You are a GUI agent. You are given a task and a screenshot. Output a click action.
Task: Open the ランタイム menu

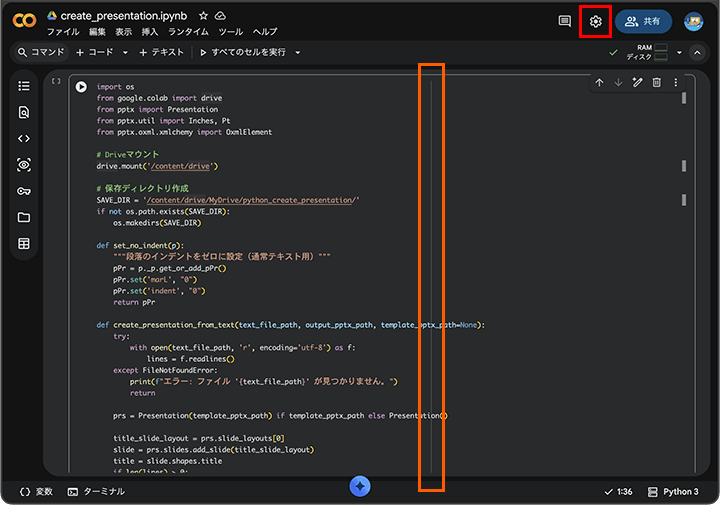(x=188, y=32)
